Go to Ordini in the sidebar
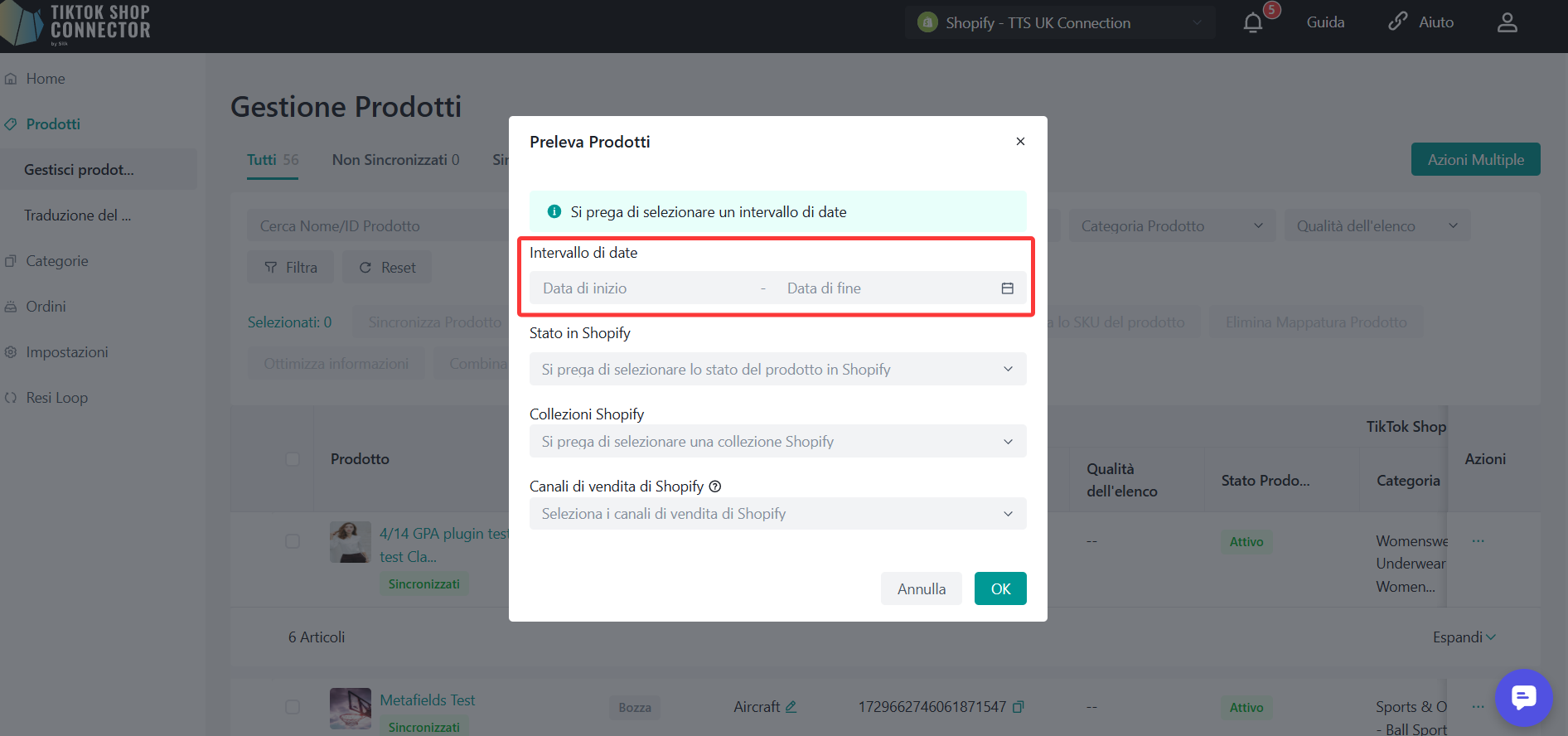1568x736 pixels. tap(46, 307)
